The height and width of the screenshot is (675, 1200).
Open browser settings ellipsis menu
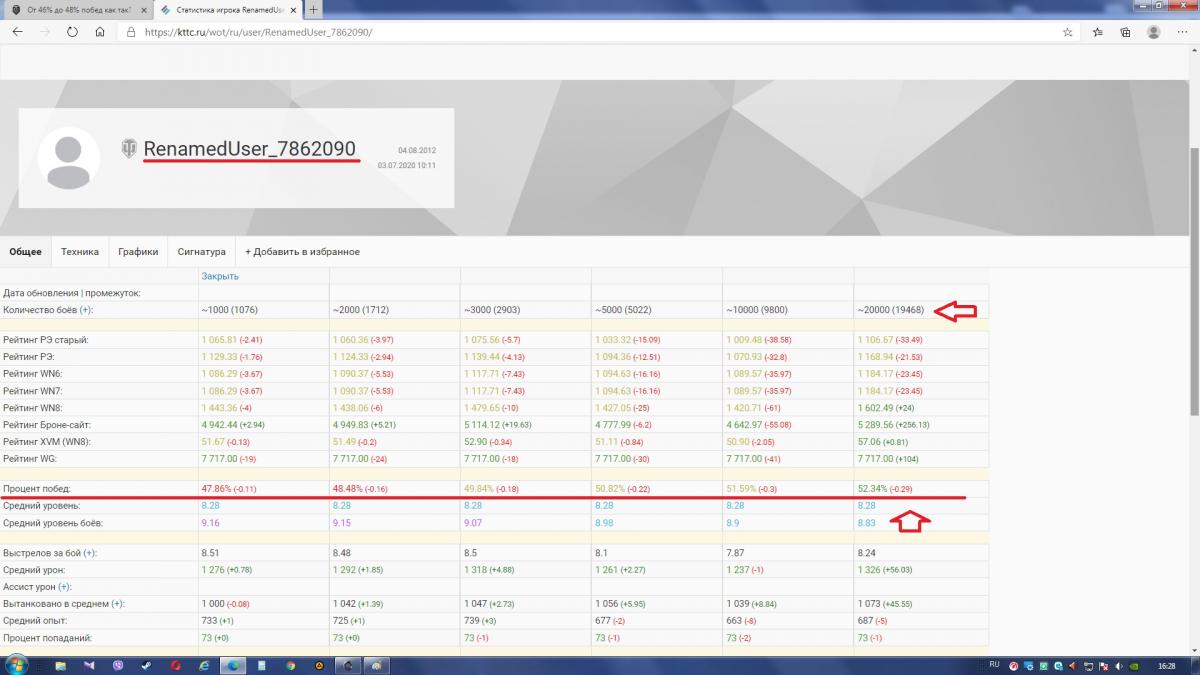click(1182, 32)
